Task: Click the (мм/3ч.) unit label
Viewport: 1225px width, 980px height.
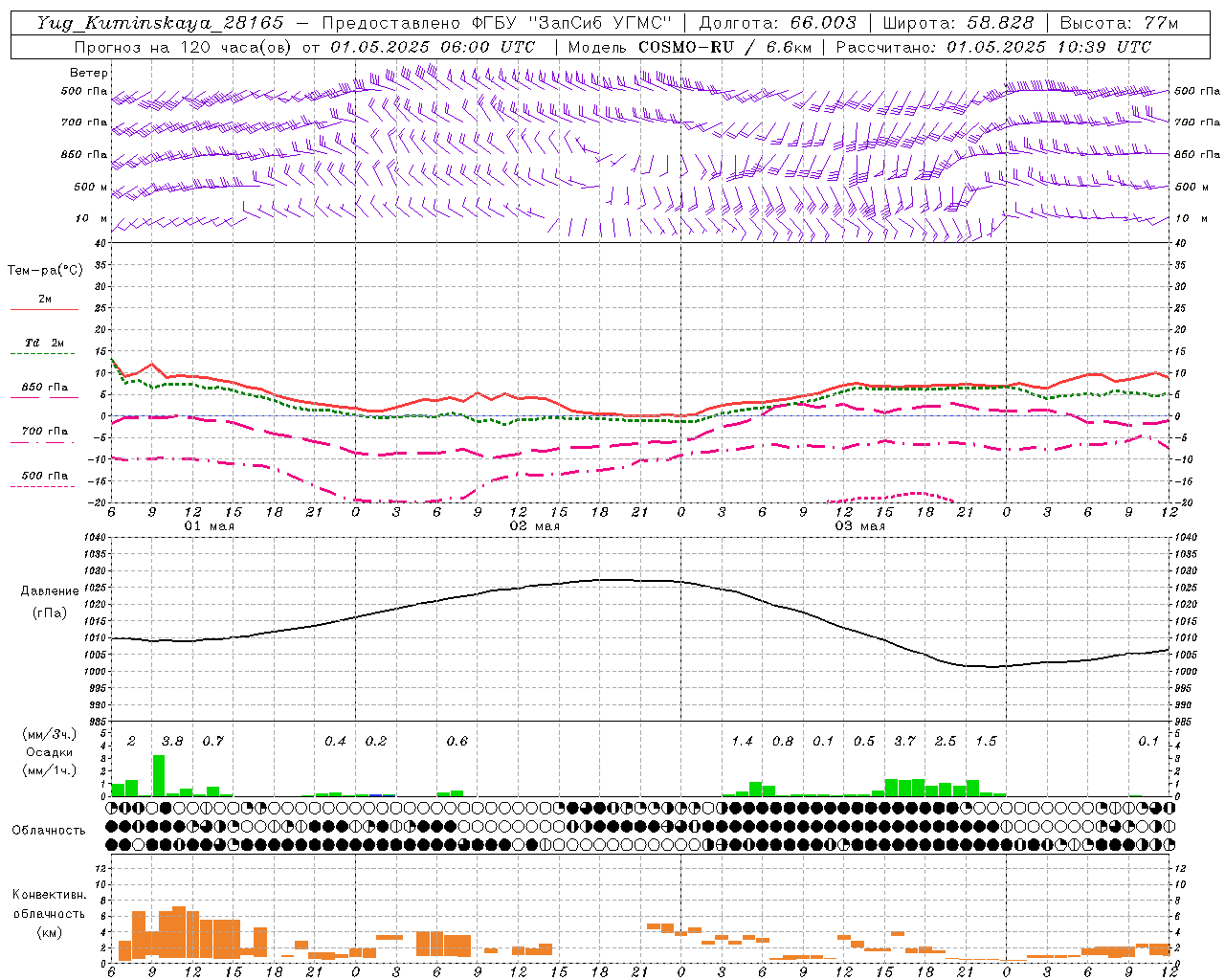Action: [50, 734]
